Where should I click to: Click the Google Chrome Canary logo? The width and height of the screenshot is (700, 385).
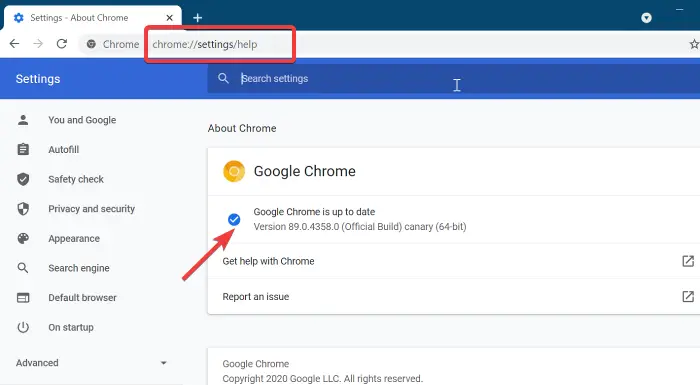(234, 171)
